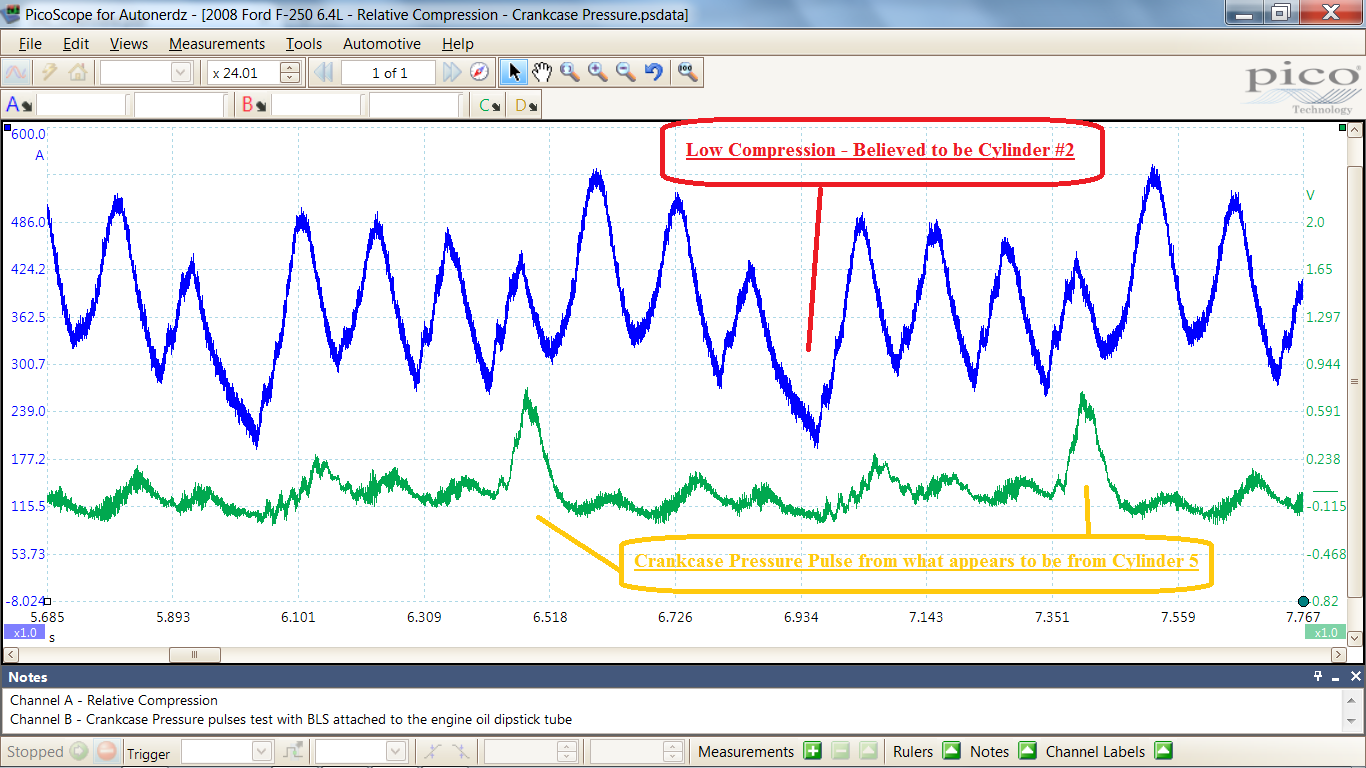Image resolution: width=1366 pixels, height=768 pixels.
Task: Click the Channel B crankcase notes line
Action: (291, 719)
